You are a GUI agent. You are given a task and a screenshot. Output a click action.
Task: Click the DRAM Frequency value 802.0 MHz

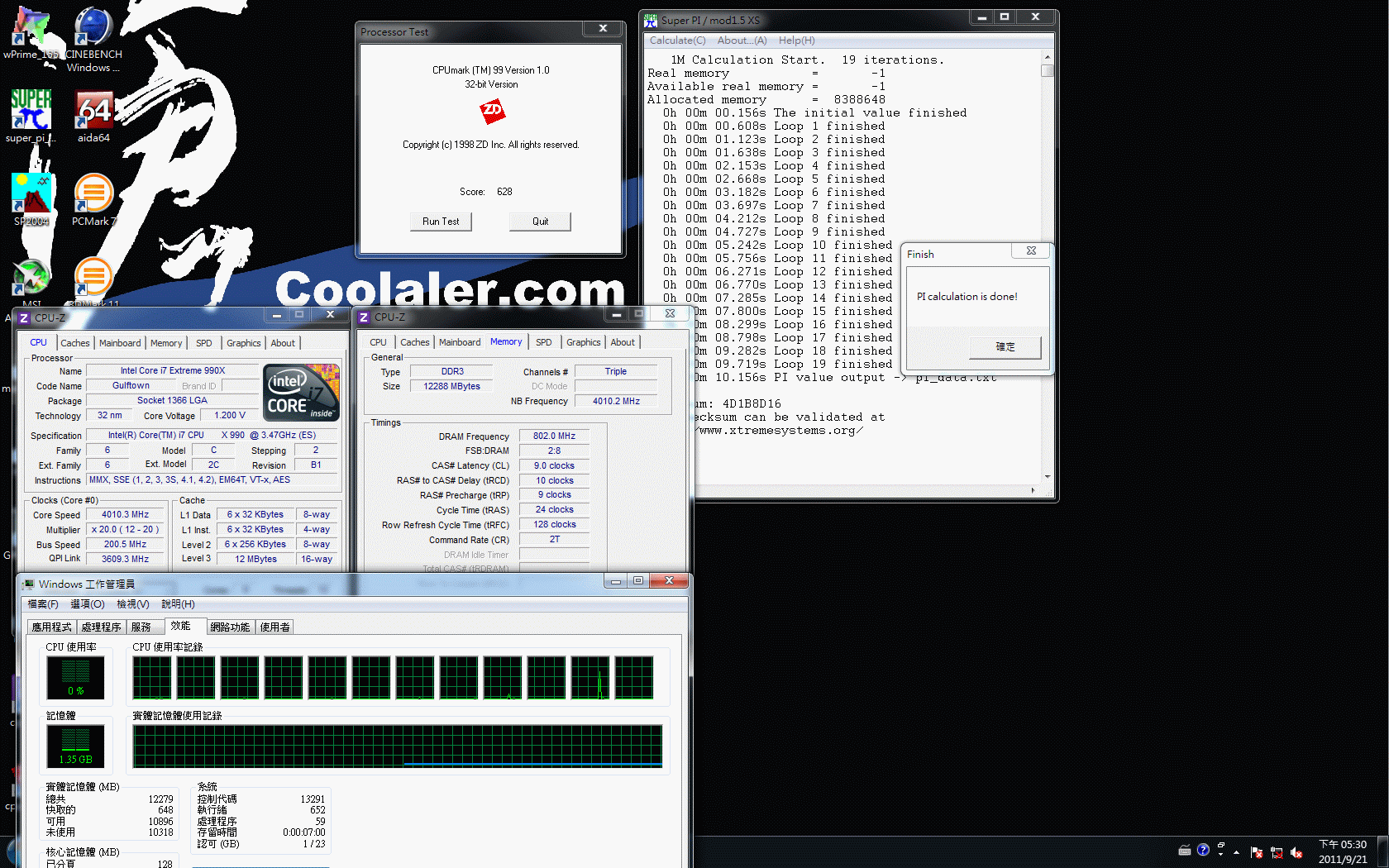[x=554, y=436]
